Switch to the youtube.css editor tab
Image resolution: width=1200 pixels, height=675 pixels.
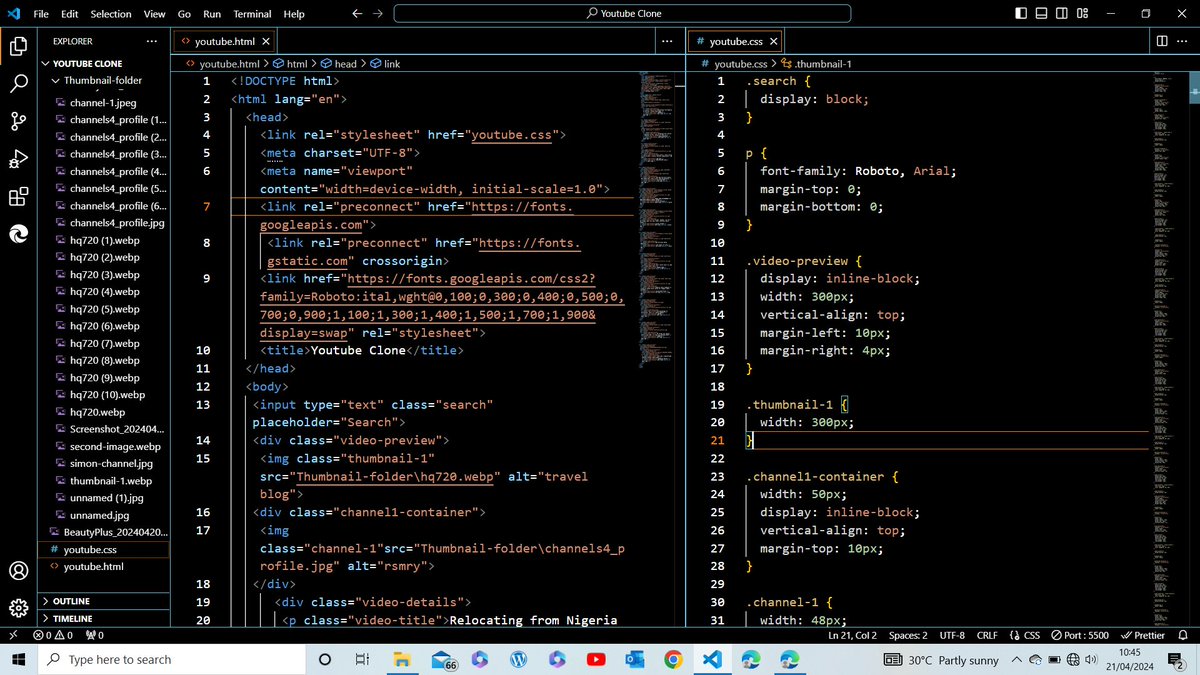pyautogui.click(x=736, y=42)
